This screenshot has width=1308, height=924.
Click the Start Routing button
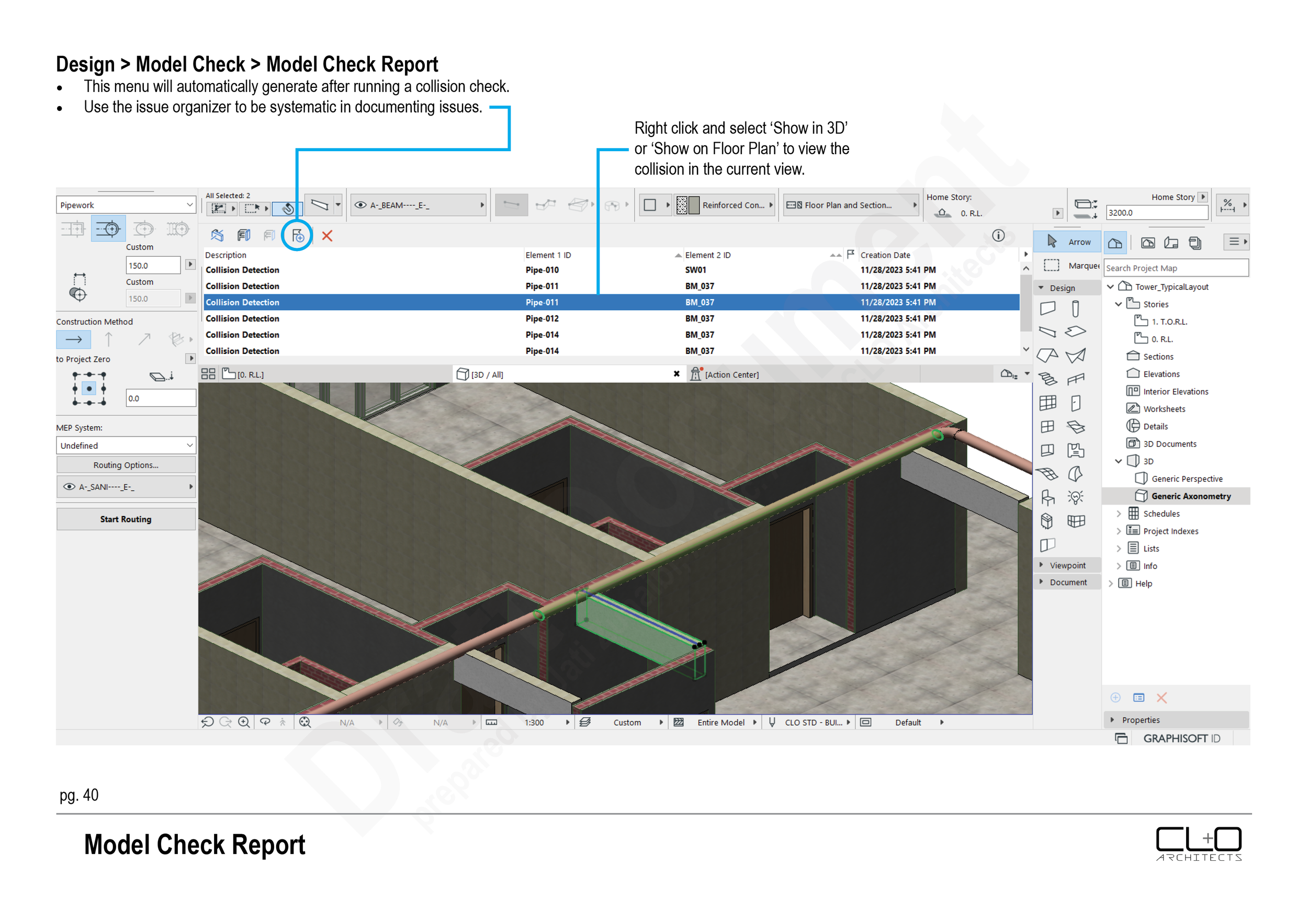point(126,519)
